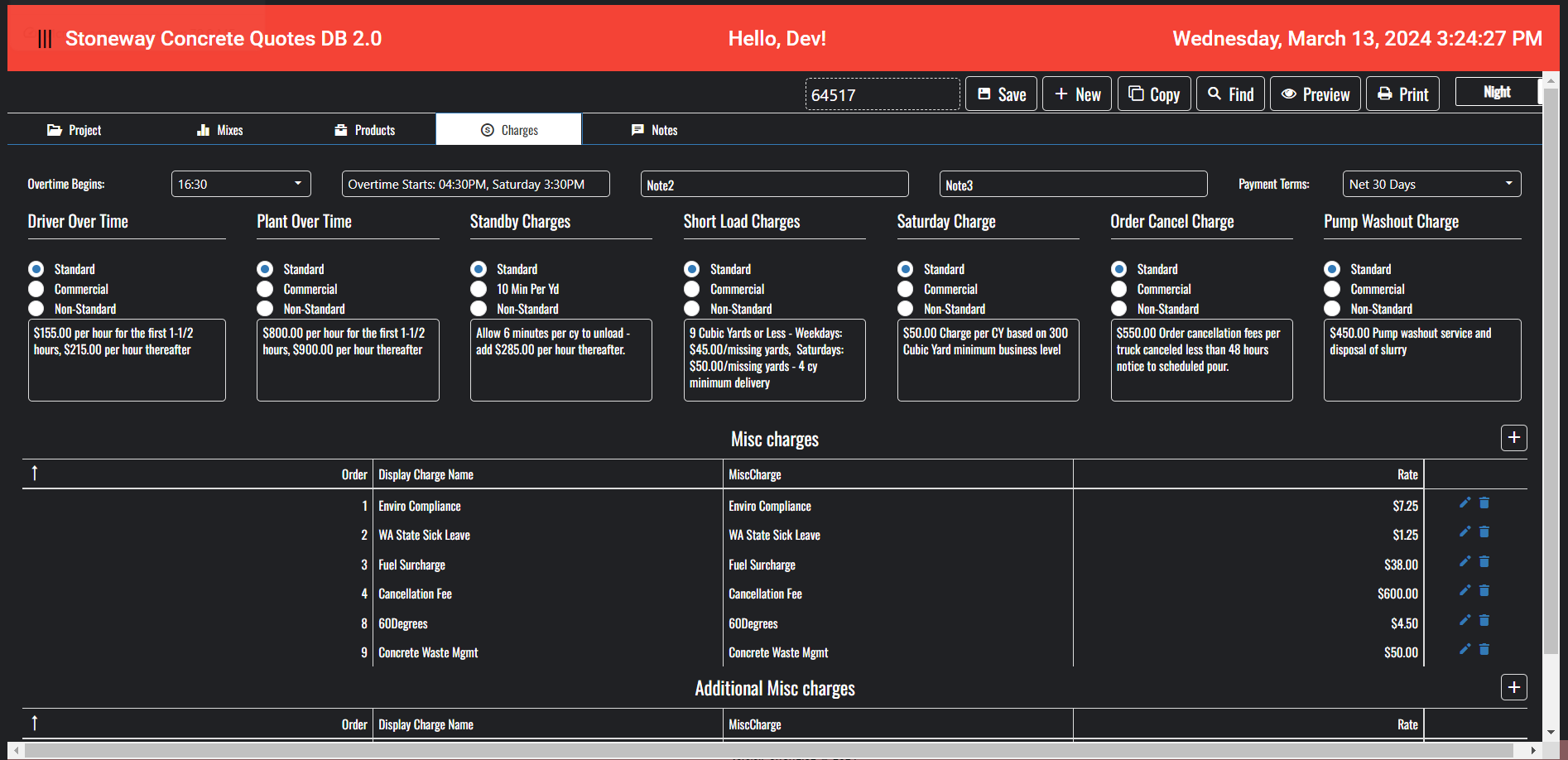Image resolution: width=1568 pixels, height=760 pixels.
Task: Click the horizontal scrollbar left arrow
Action: click(17, 750)
